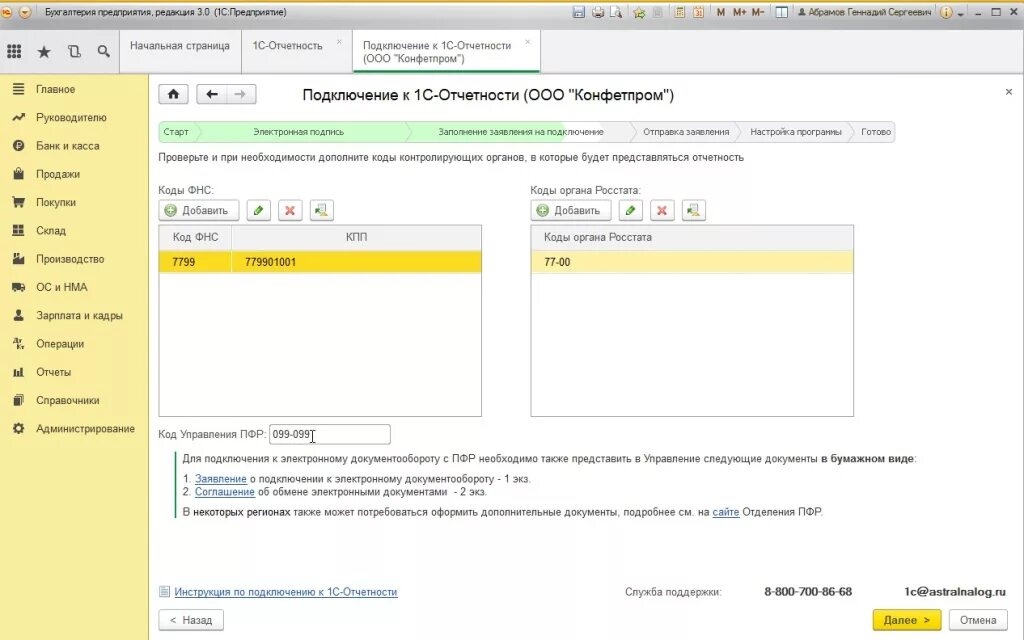Image resolution: width=1024 pixels, height=640 pixels.
Task: Click the edit pencil icon under Коды органа Росстата
Action: [630, 210]
